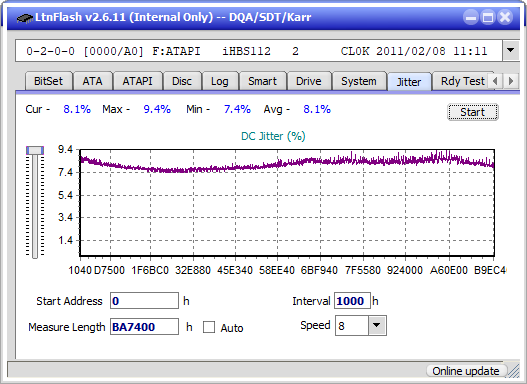Click the Avg jitter value
This screenshot has height=384, width=527.
(x=317, y=109)
